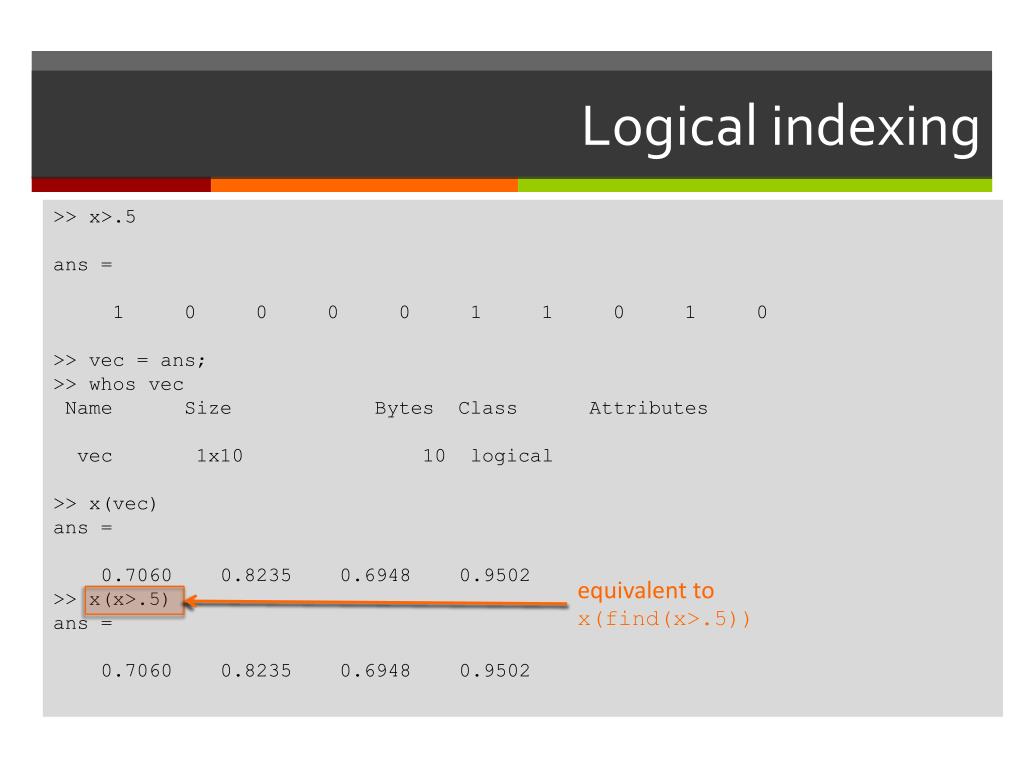This screenshot has width=1024, height=768.
Task: Click the "logical" class value
Action: click(x=511, y=456)
